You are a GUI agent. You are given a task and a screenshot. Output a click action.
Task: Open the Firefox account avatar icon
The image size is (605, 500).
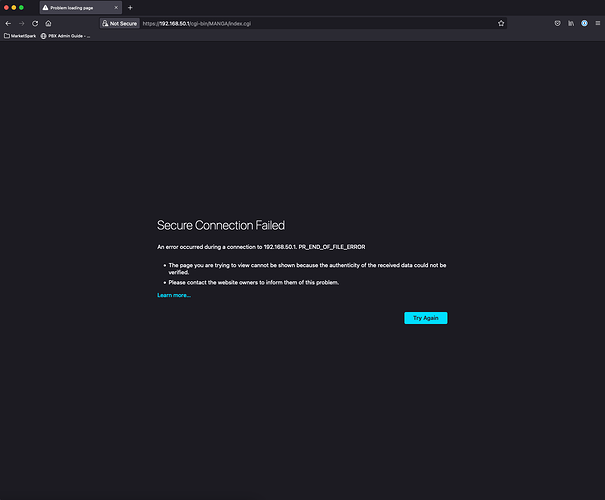click(585, 24)
